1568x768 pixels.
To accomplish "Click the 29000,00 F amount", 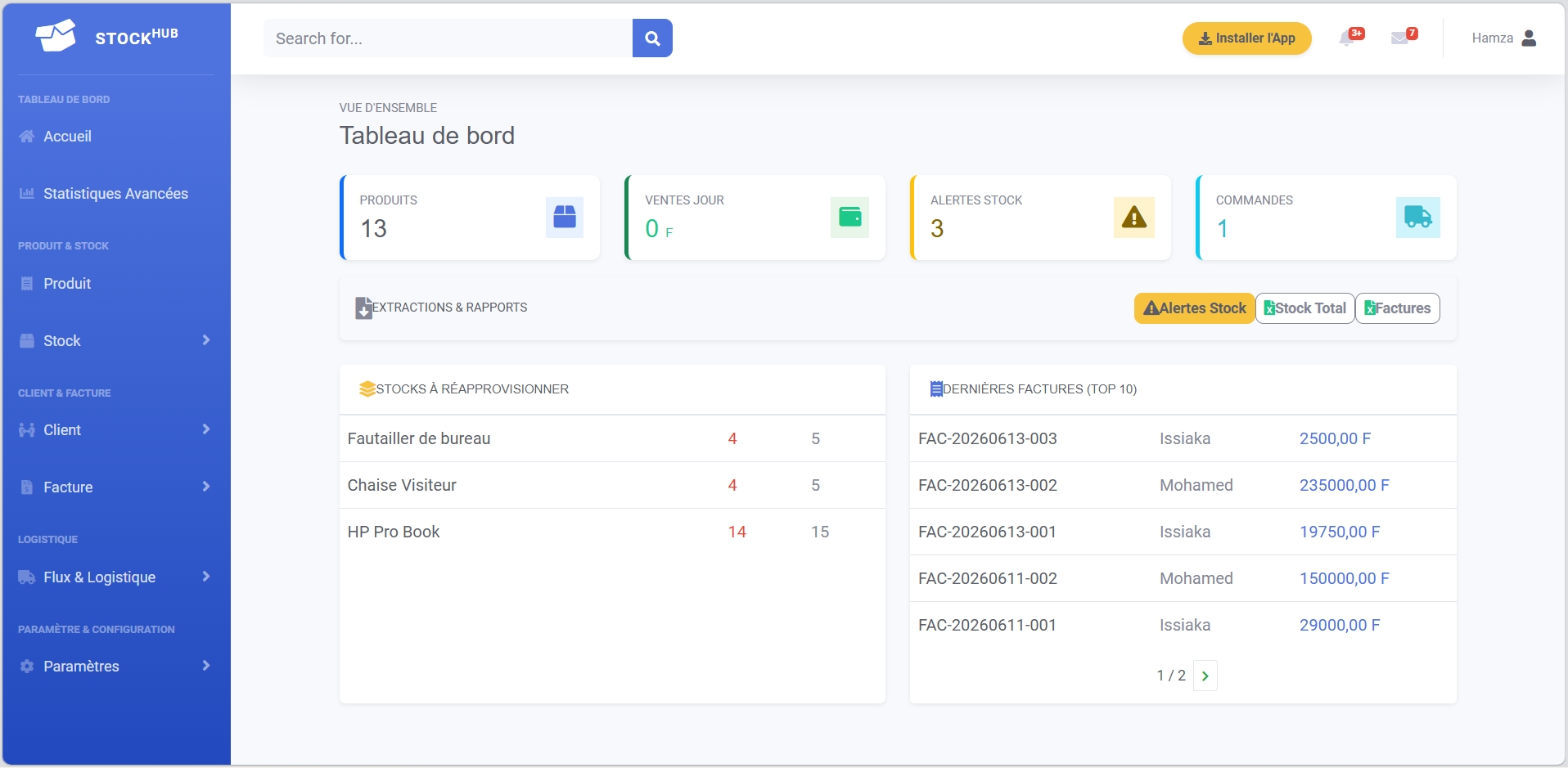I will tap(1340, 626).
